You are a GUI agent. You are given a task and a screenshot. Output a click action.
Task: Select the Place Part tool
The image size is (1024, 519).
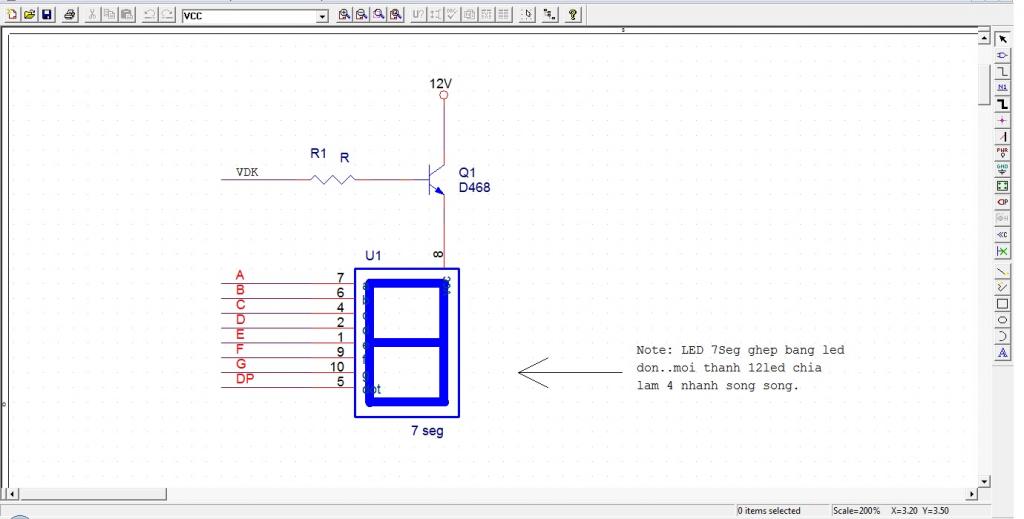[x=1002, y=55]
